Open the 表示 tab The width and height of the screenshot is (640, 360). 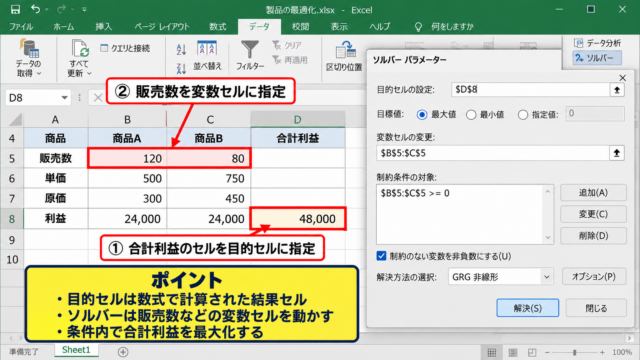tap(339, 27)
